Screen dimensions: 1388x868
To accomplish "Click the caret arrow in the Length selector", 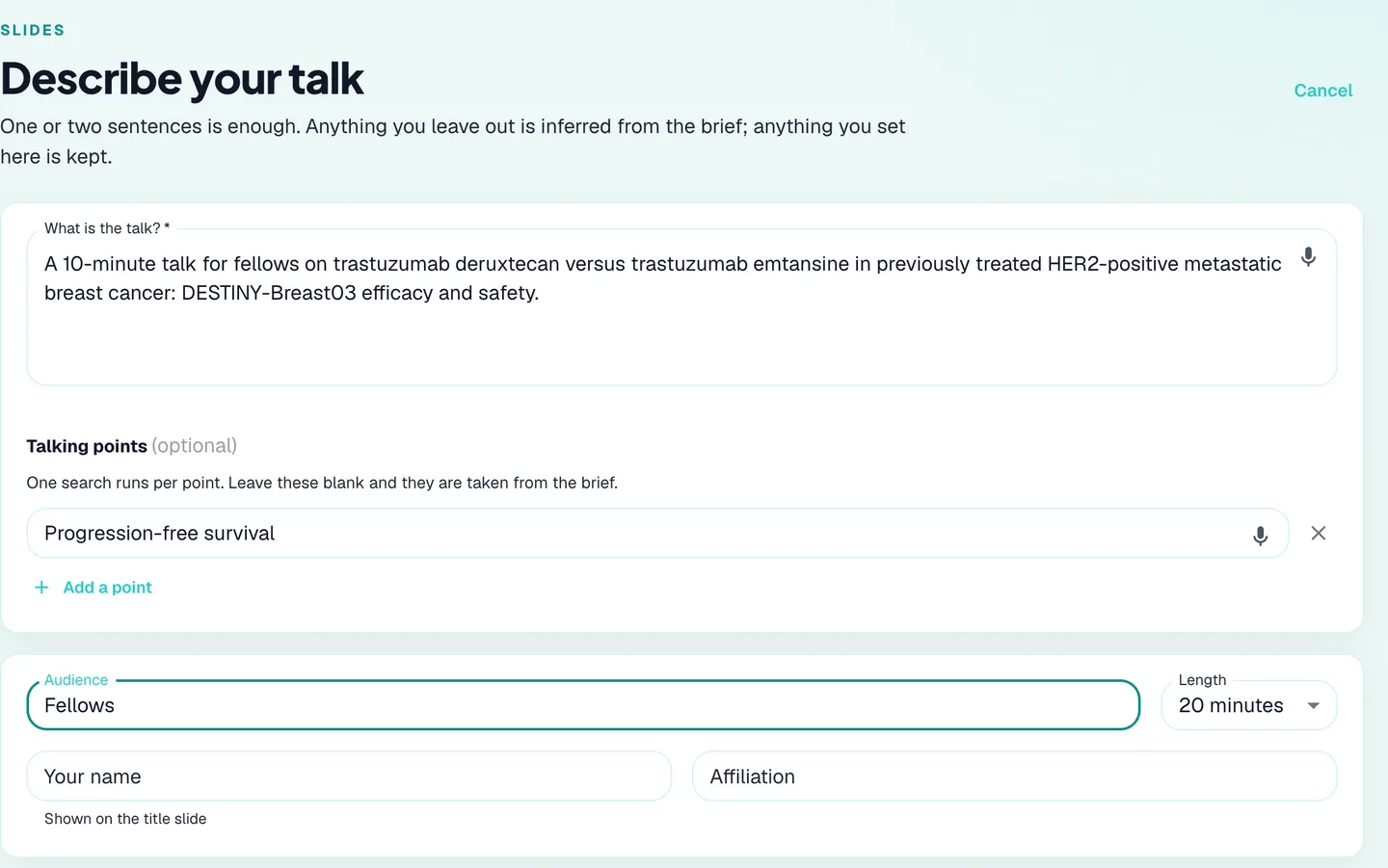I will point(1313,706).
